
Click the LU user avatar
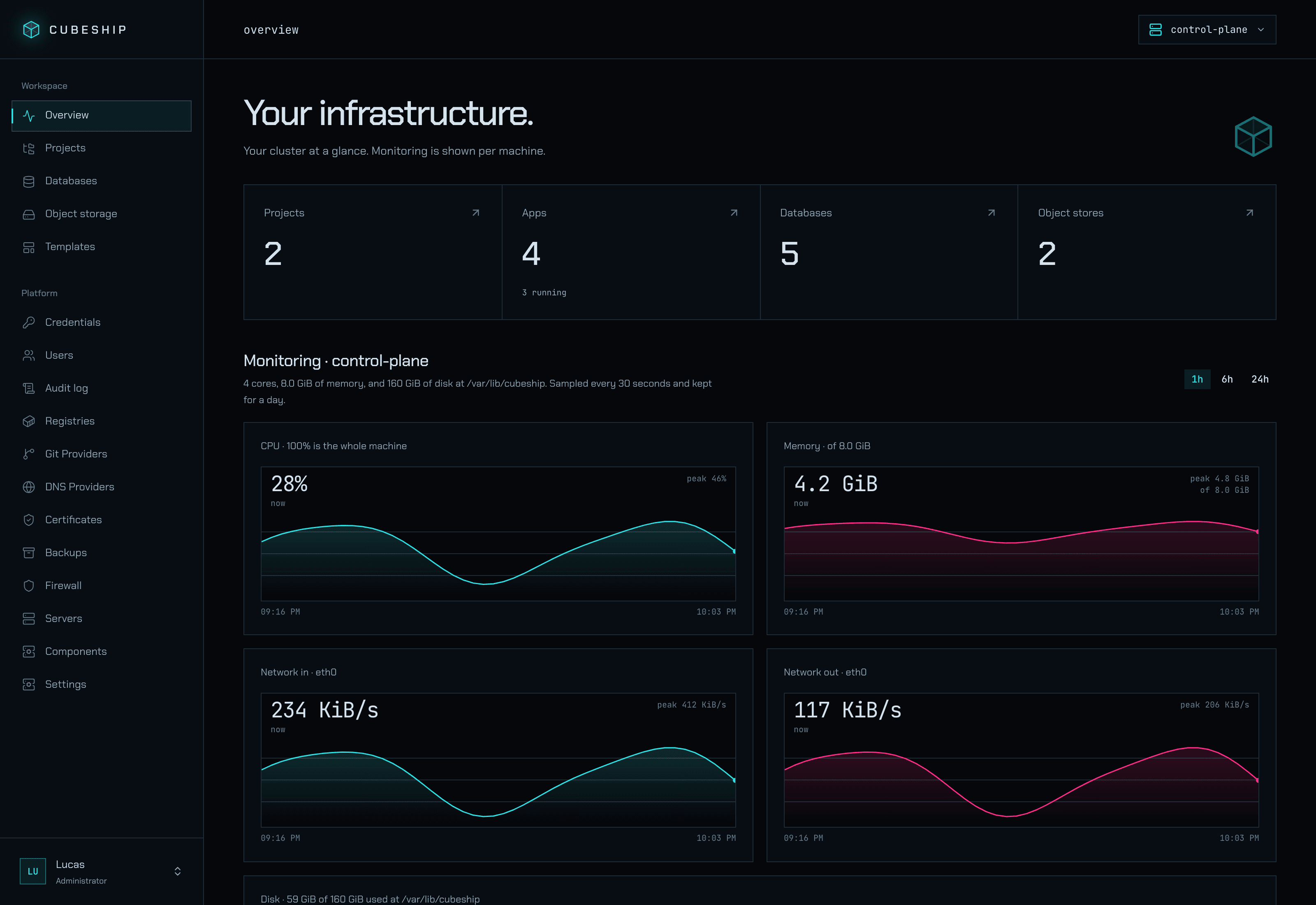(33, 872)
